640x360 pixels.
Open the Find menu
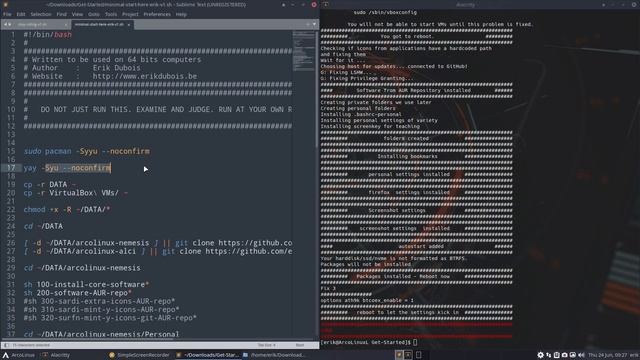(62, 14)
